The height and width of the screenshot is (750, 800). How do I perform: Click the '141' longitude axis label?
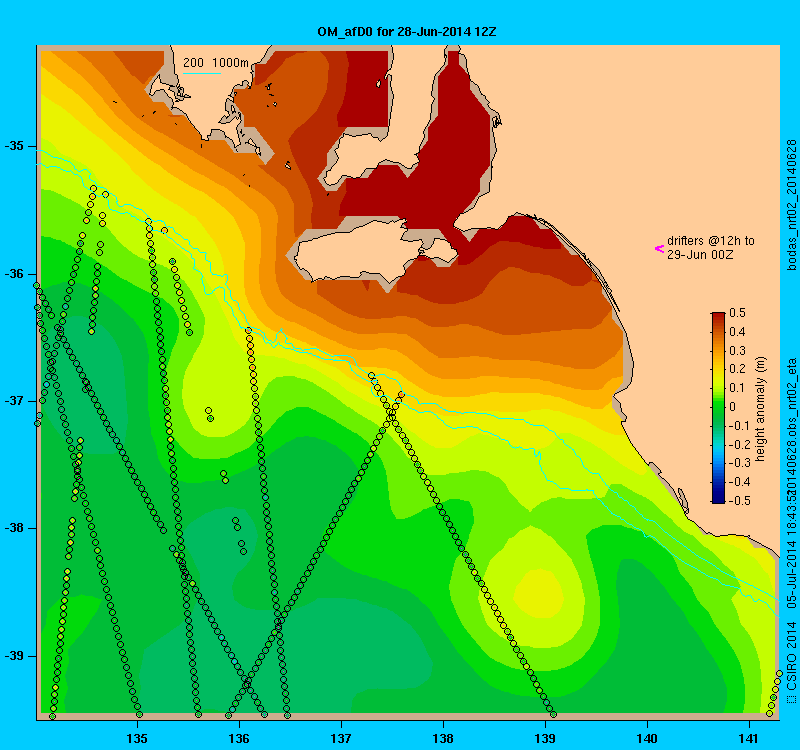coord(749,739)
